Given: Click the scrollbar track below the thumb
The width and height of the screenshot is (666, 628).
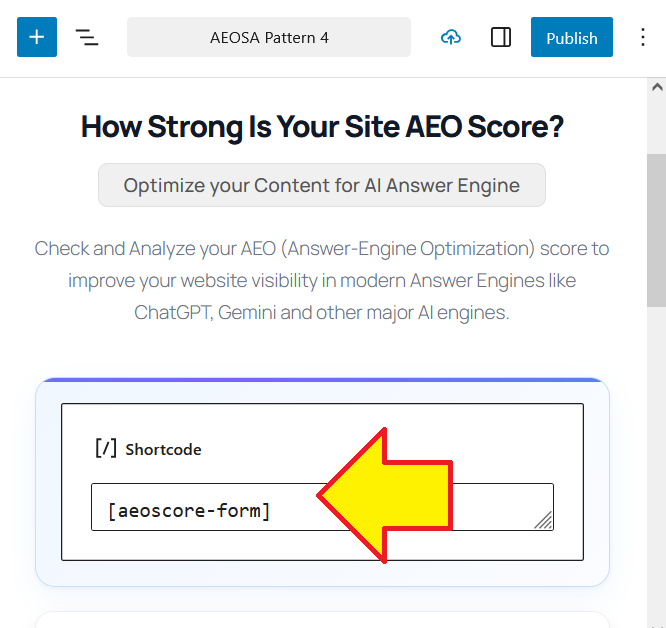Looking at the screenshot, I should [656, 450].
